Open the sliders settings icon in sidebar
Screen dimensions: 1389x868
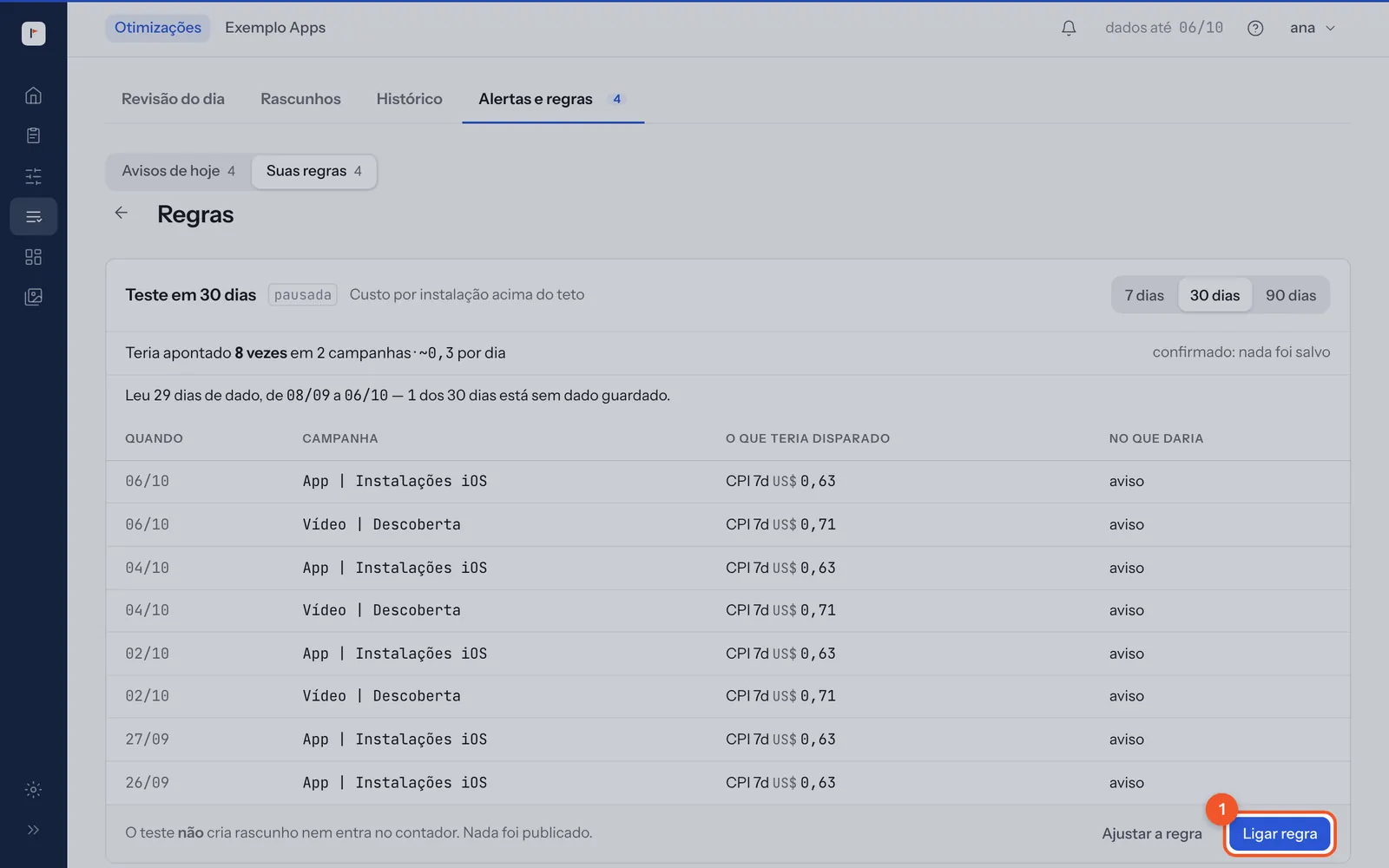tap(33, 176)
